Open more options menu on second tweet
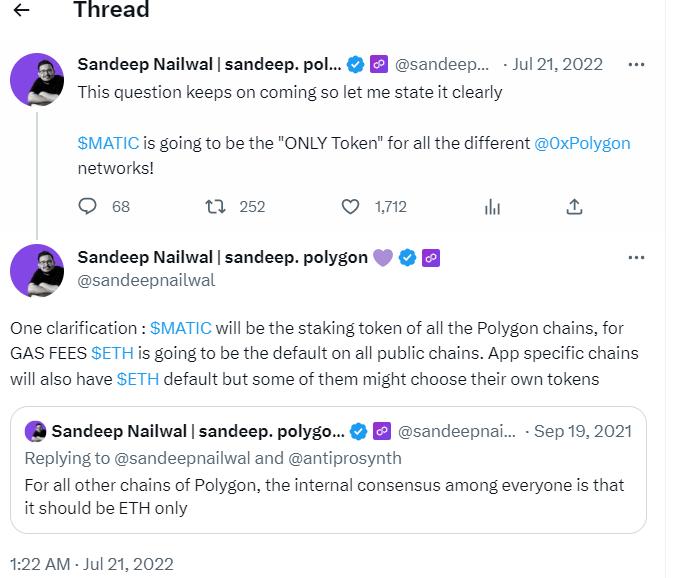The height and width of the screenshot is (578, 673). click(636, 257)
